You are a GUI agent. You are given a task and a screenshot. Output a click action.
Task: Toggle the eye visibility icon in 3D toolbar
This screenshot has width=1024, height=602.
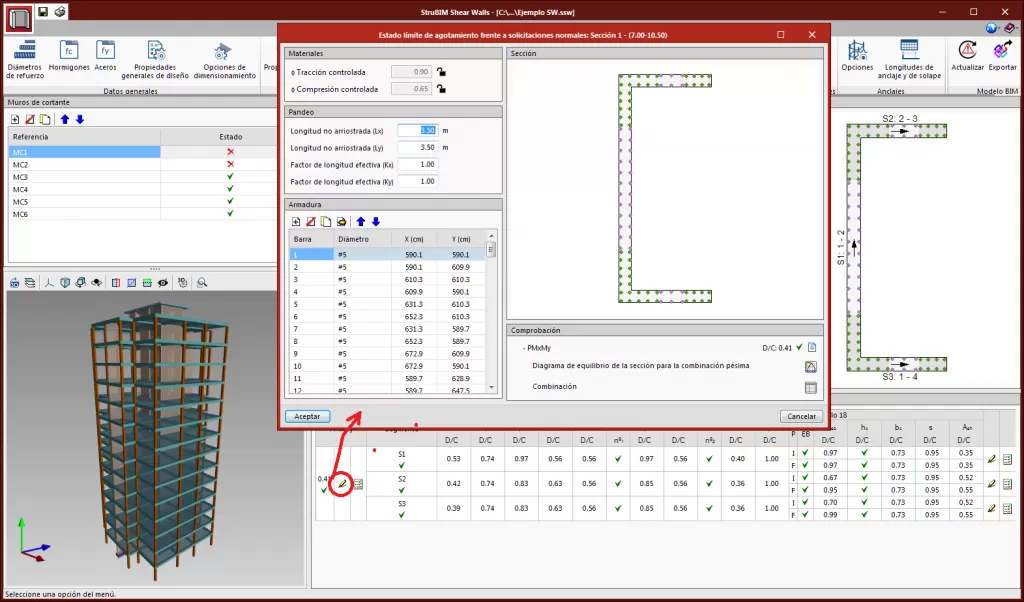[x=162, y=283]
